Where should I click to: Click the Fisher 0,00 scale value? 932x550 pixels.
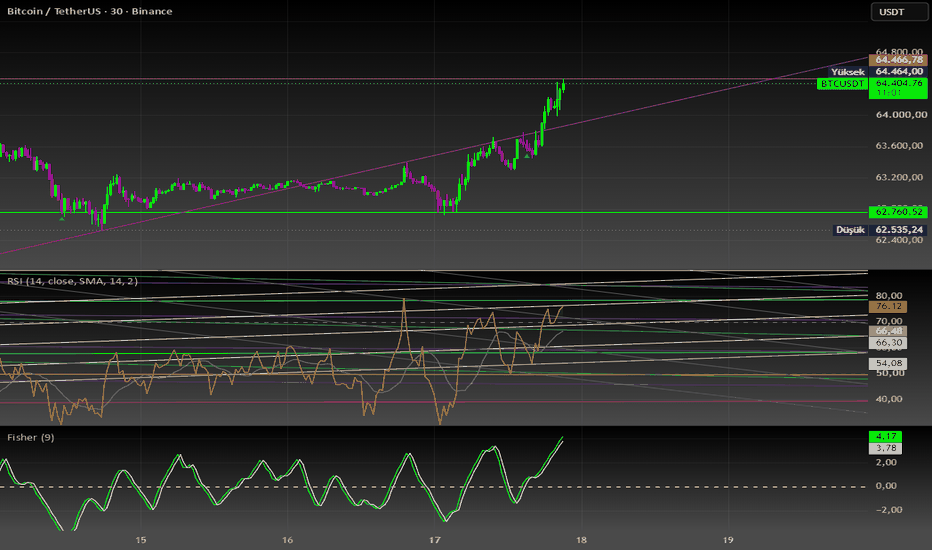[x=886, y=486]
